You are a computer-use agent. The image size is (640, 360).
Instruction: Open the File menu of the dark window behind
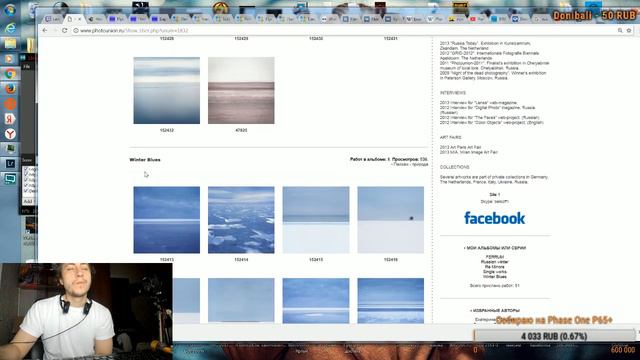click(27, 66)
